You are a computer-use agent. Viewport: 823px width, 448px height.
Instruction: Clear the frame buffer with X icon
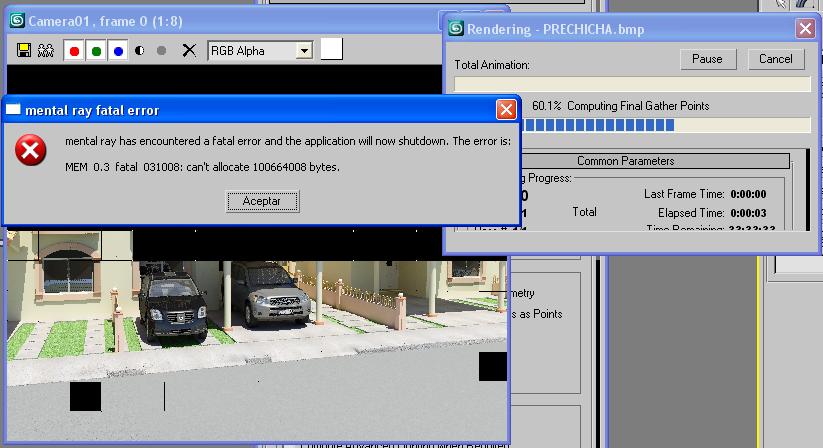pos(189,50)
